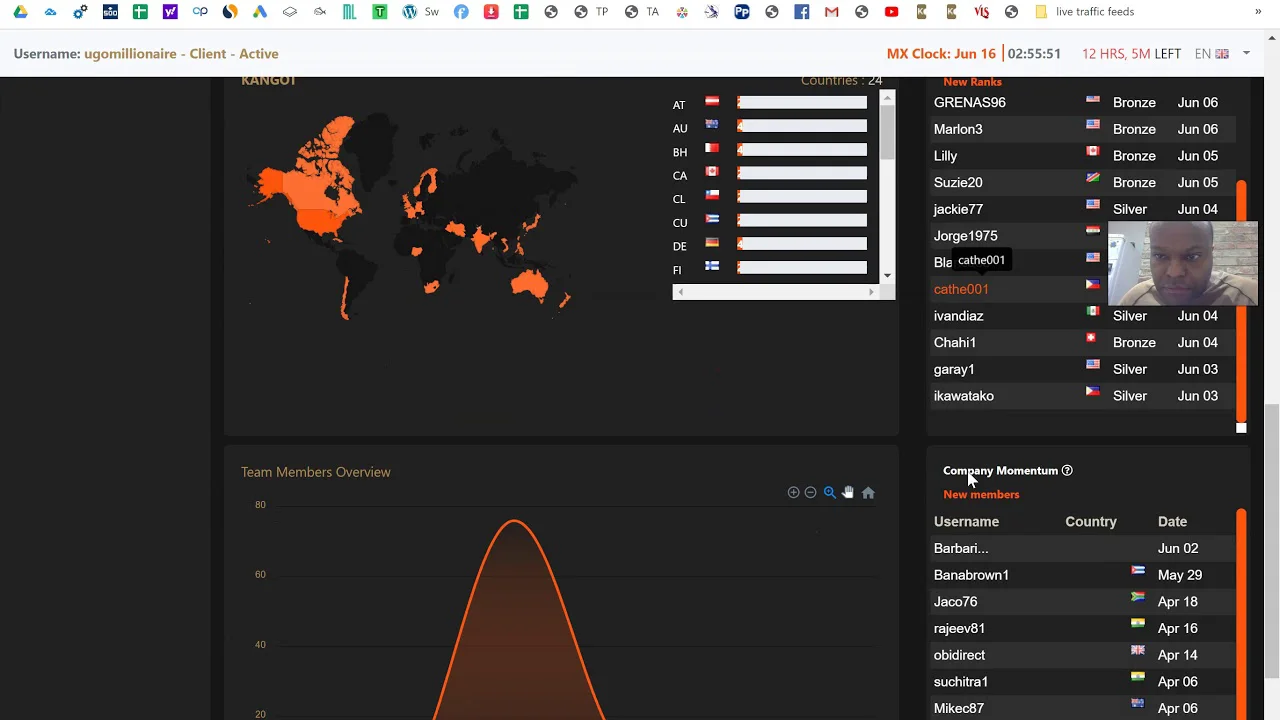Click the cathe001 username link
This screenshot has width=1280, height=720.
pyautogui.click(x=961, y=289)
